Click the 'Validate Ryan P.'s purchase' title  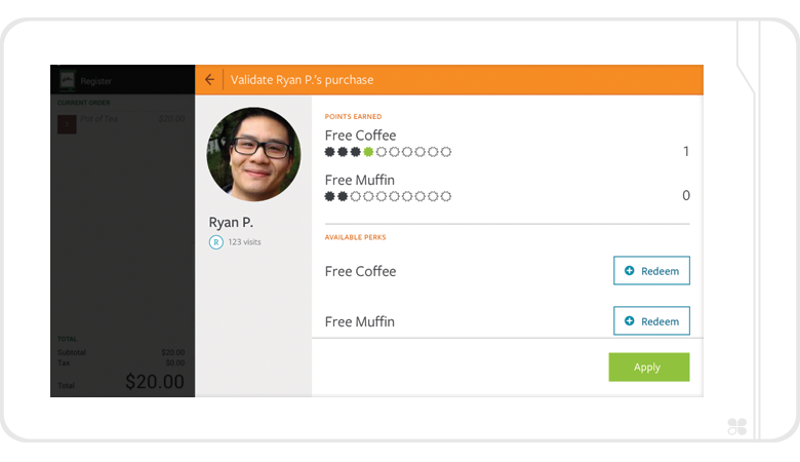301,80
